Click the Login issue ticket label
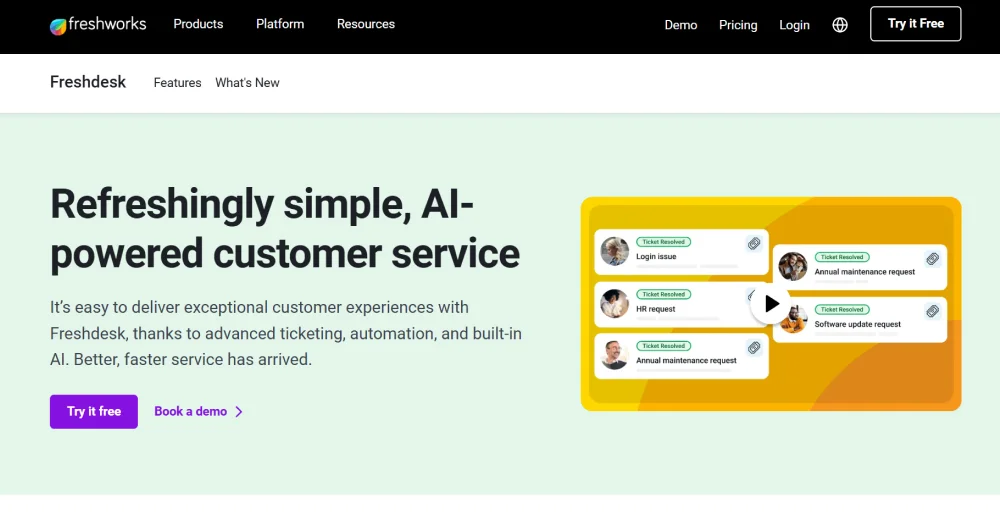 click(656, 256)
